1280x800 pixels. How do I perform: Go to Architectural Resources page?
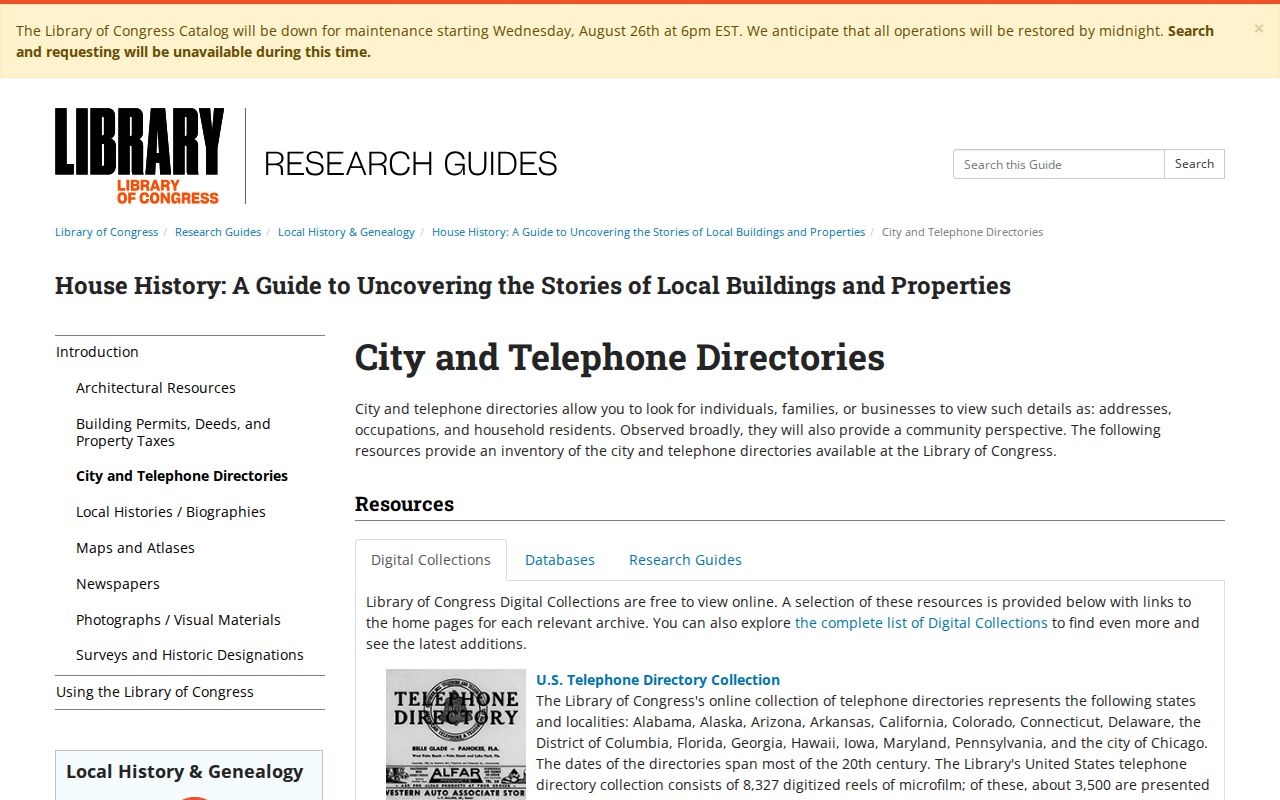(x=156, y=388)
